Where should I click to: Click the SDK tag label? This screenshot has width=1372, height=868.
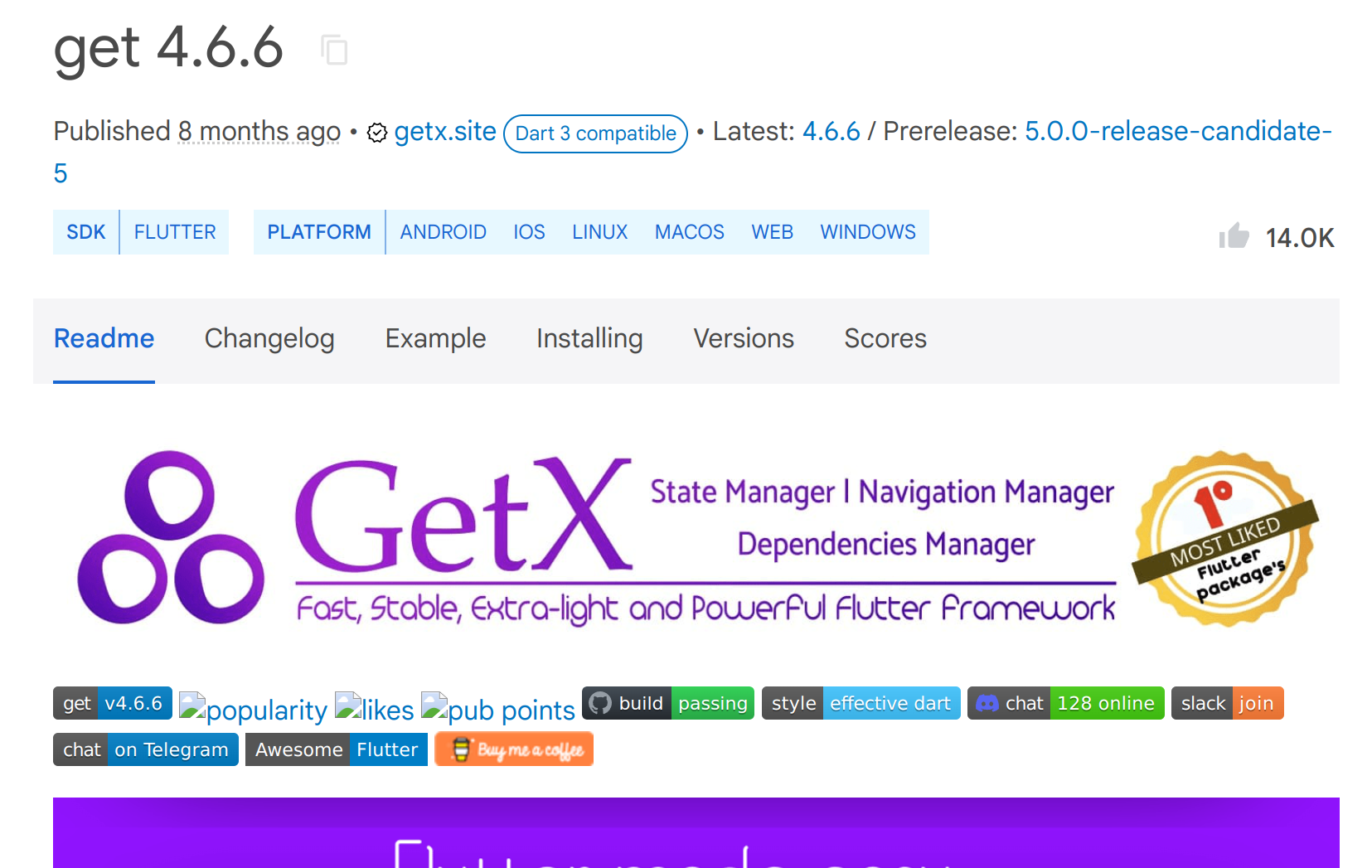click(86, 232)
